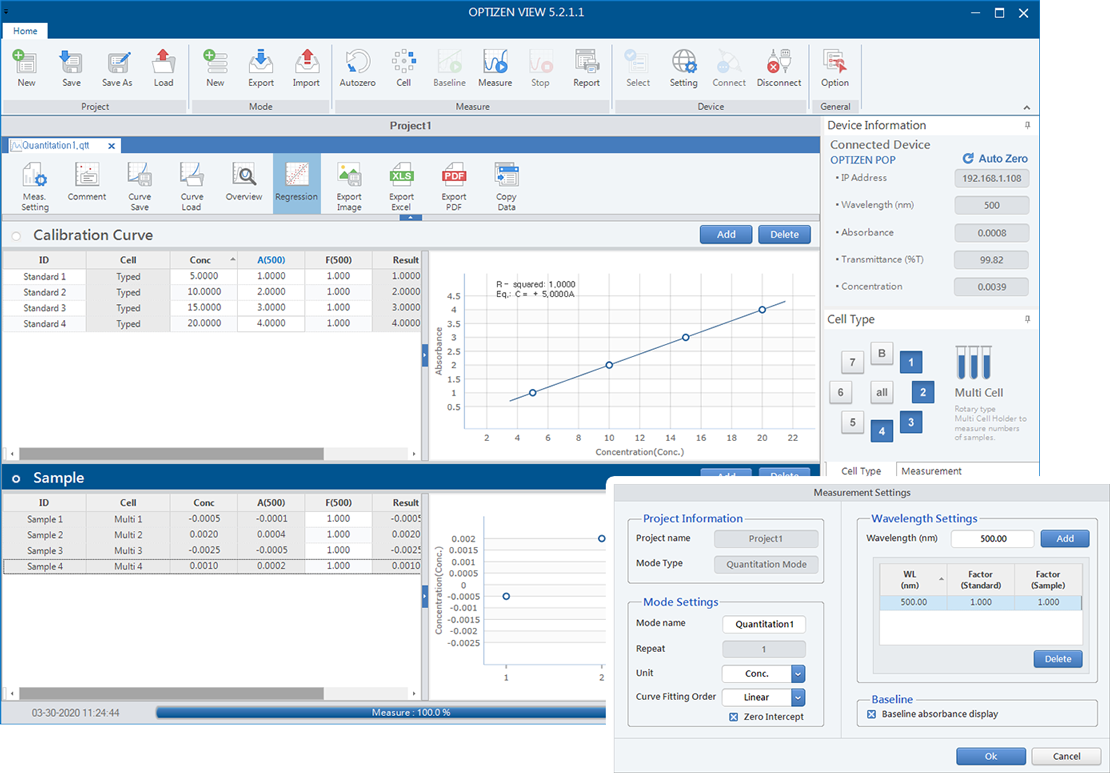Focus the Mode name input field
The width and height of the screenshot is (1110, 773).
(764, 624)
